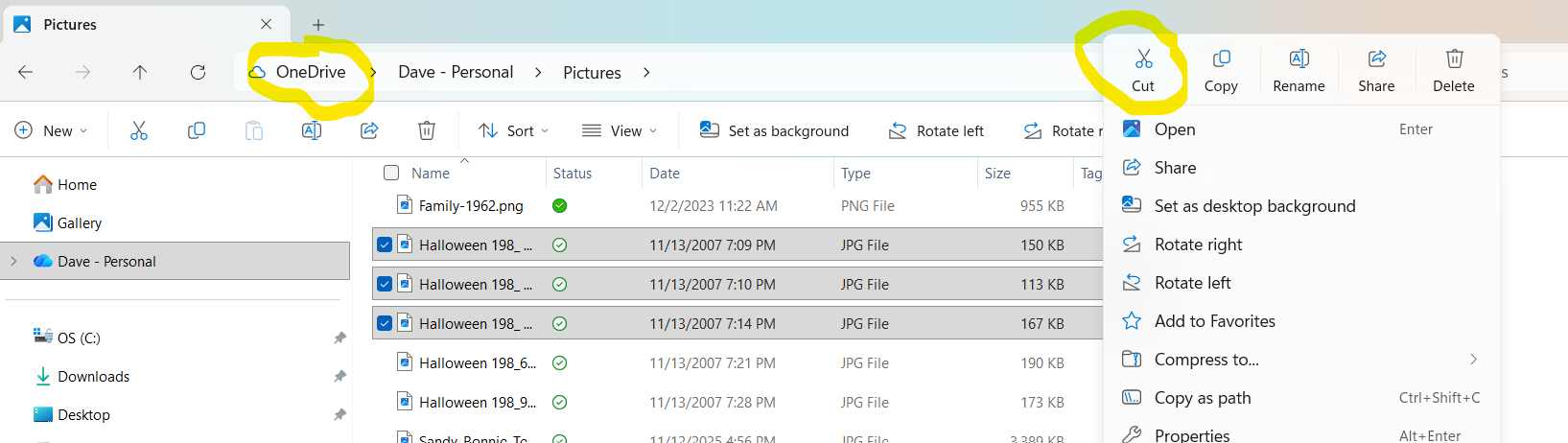The image size is (1568, 443).
Task: Click Pictures breadcrumb in address bar
Action: click(592, 73)
